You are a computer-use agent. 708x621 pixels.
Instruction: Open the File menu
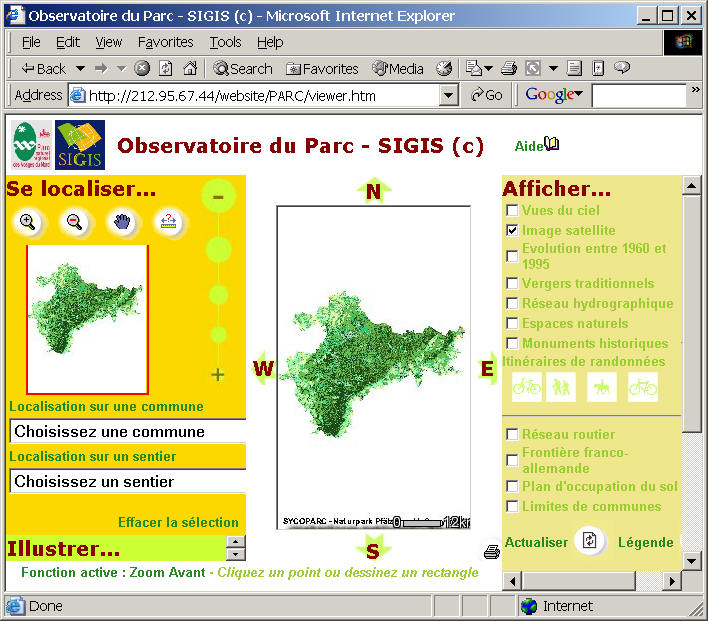[31, 42]
